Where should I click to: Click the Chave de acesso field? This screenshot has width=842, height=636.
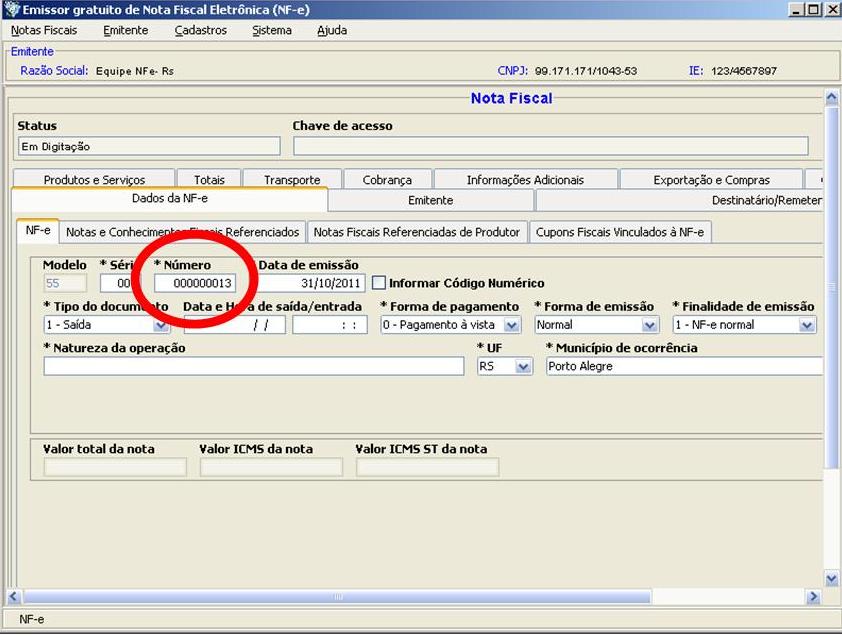(551, 146)
